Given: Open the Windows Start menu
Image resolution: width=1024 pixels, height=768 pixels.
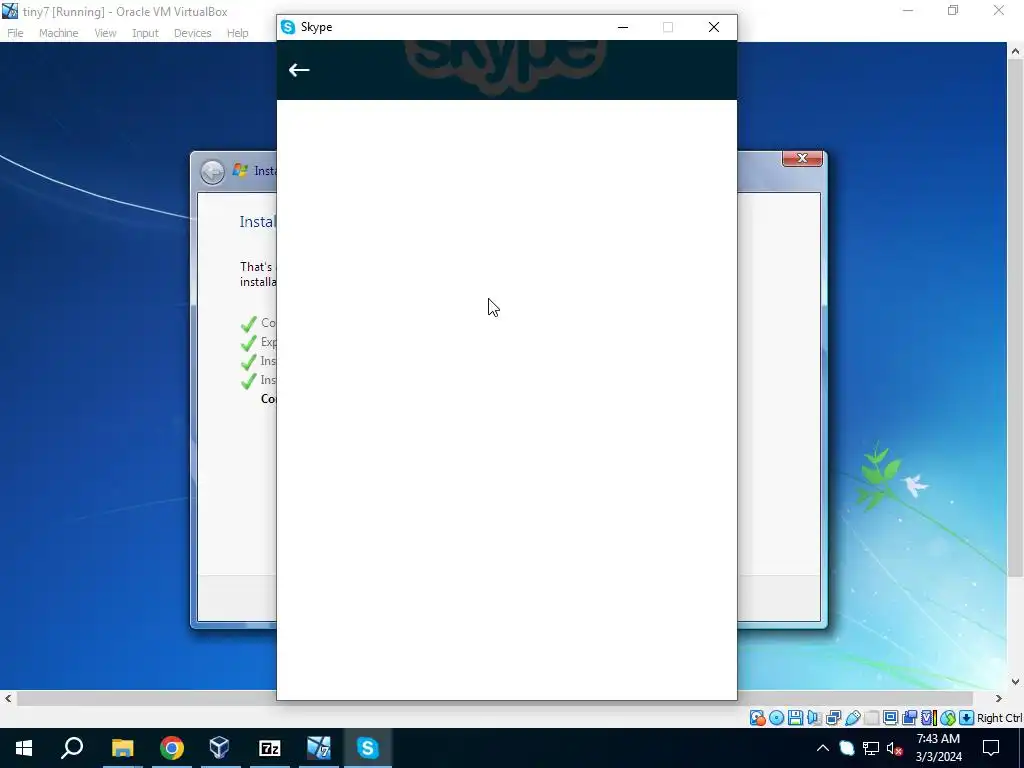Looking at the screenshot, I should 24,748.
